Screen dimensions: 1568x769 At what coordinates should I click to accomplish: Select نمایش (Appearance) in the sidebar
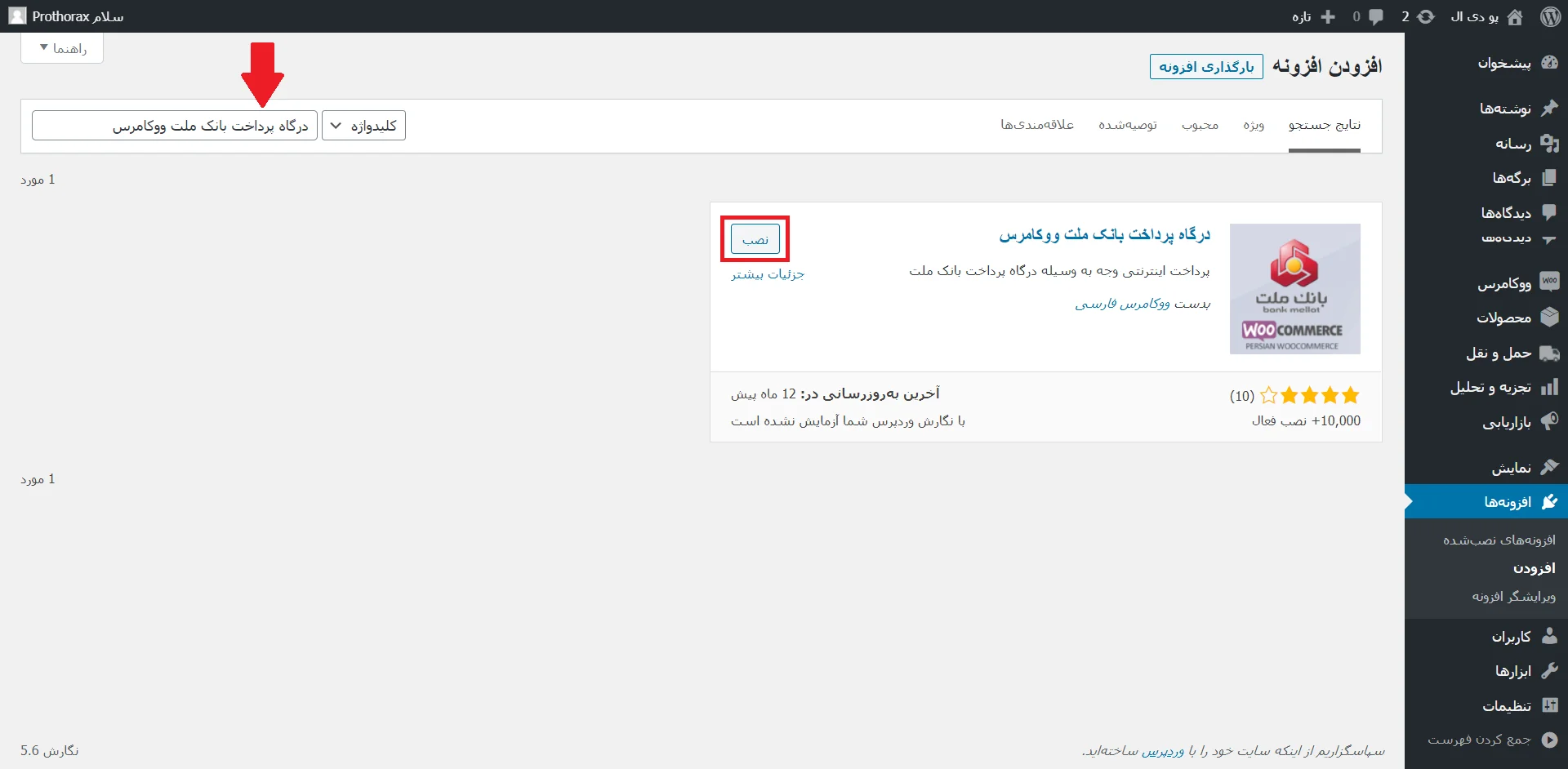point(1549,468)
